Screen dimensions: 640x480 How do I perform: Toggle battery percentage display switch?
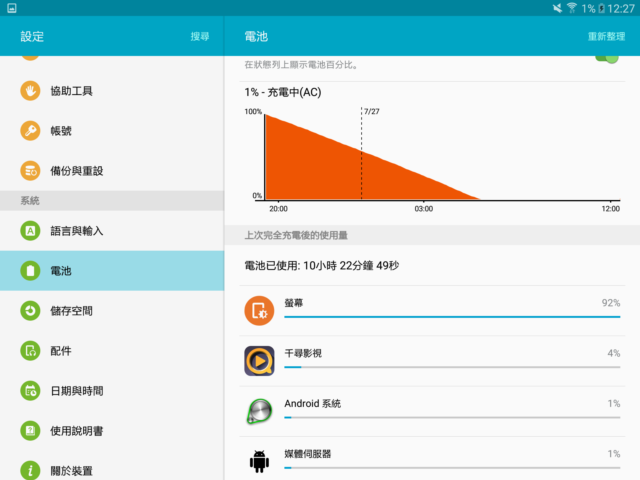click(x=607, y=58)
